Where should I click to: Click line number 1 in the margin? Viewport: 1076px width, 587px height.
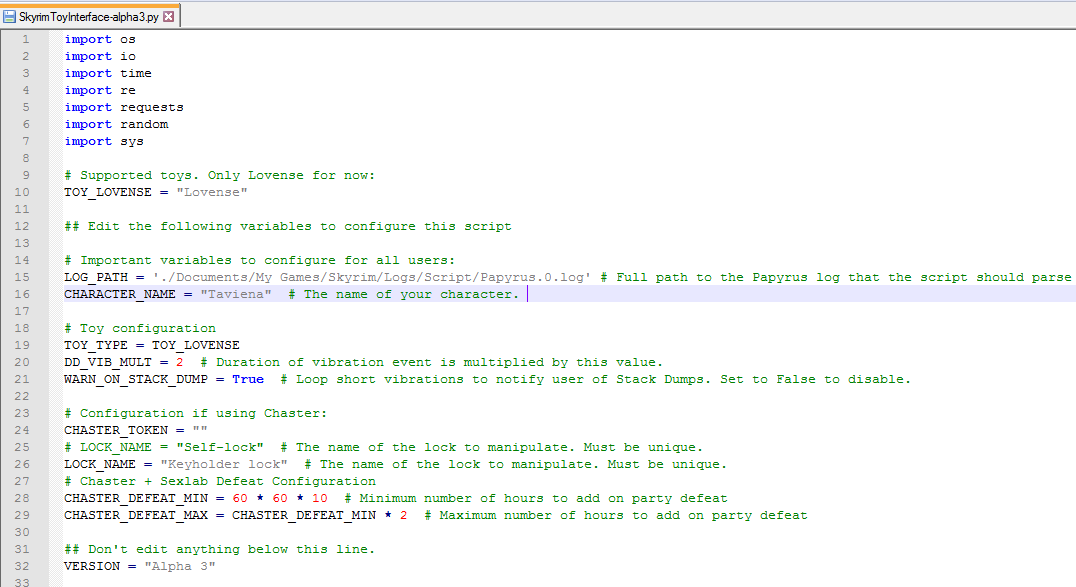click(25, 39)
